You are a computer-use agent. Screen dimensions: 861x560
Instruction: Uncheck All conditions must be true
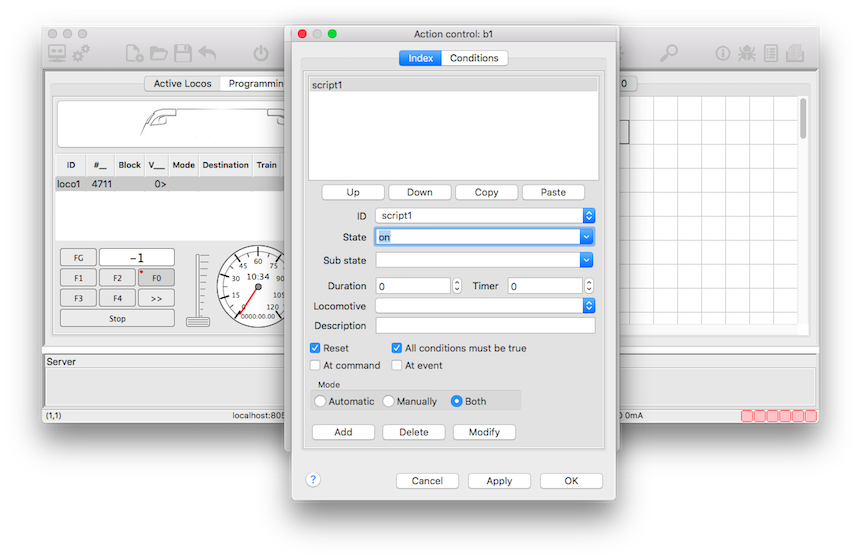[x=397, y=348]
